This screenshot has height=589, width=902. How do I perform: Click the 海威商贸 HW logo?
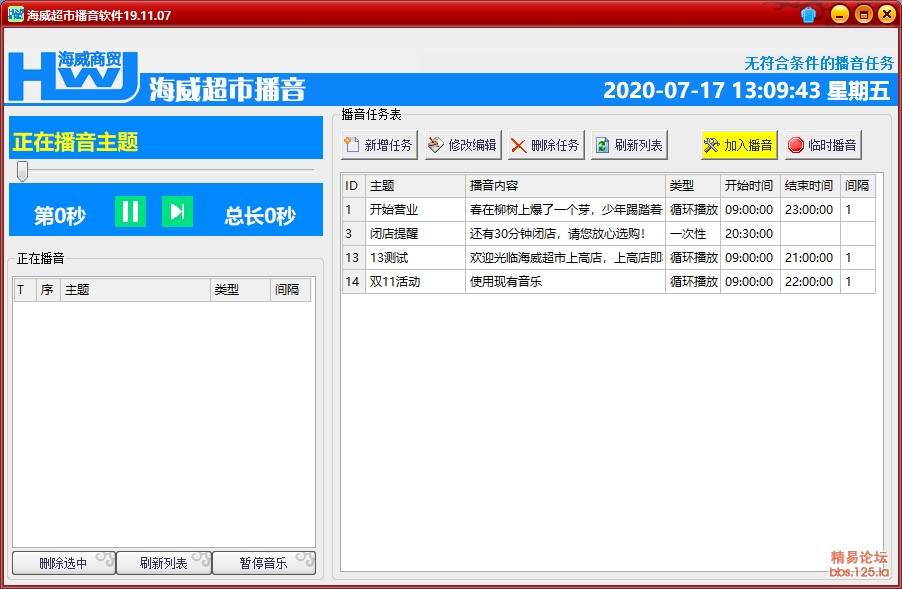point(74,76)
